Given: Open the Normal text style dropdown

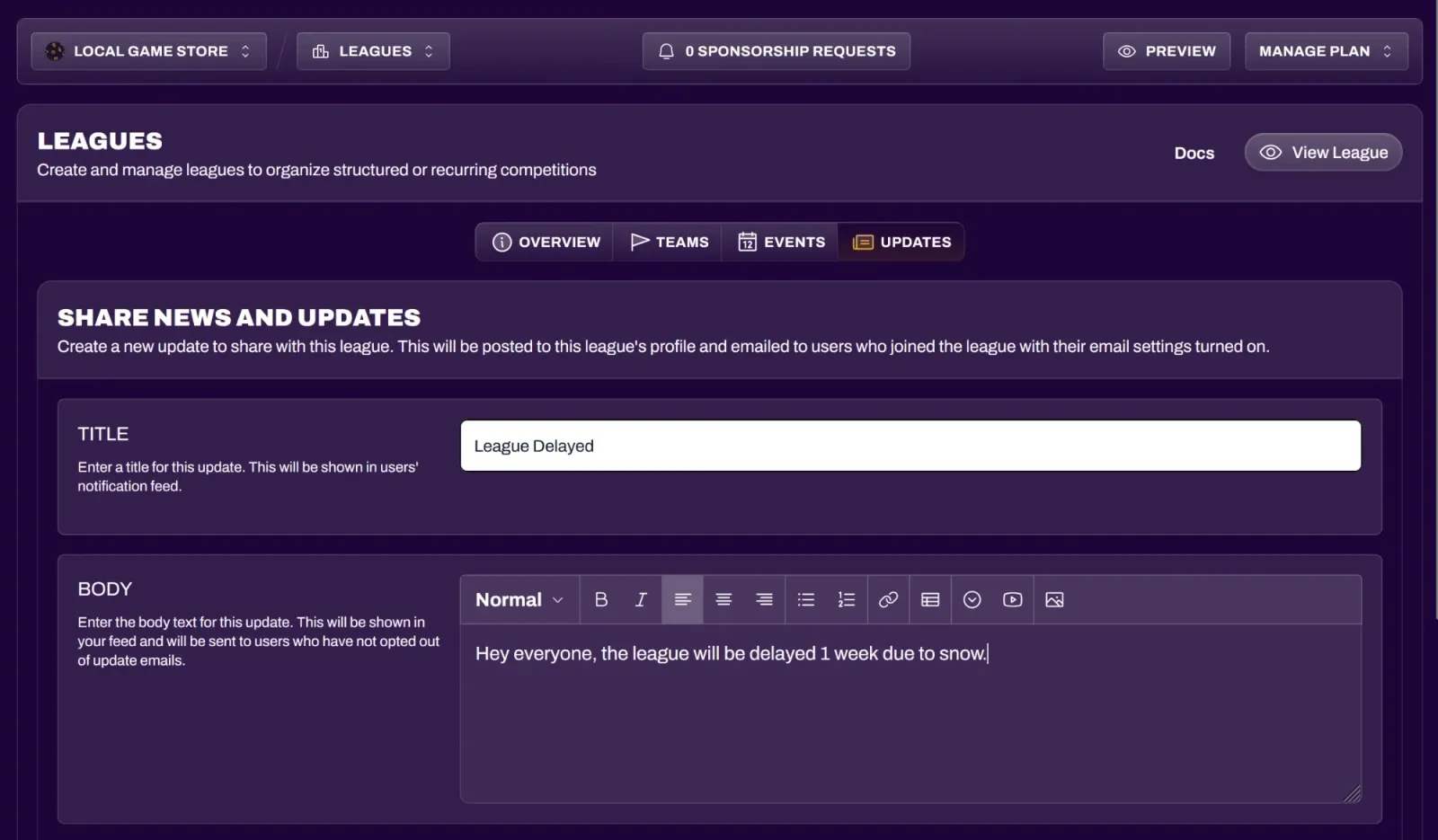Looking at the screenshot, I should pos(519,599).
